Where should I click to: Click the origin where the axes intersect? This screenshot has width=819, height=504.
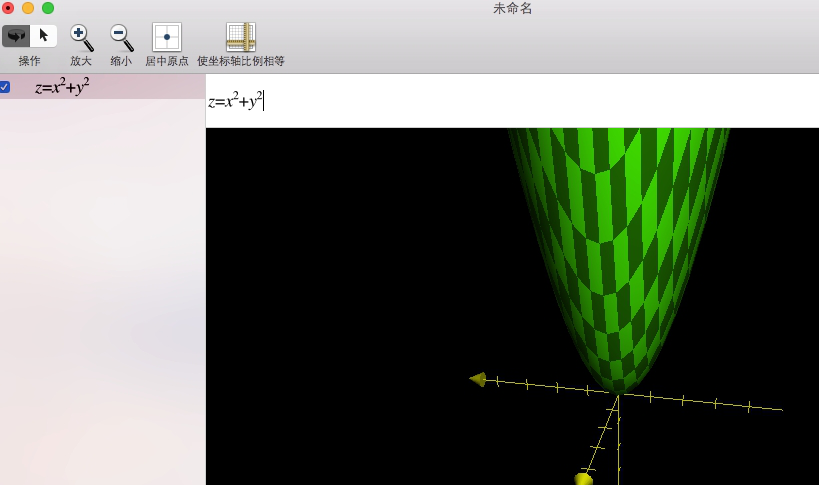(x=618, y=395)
